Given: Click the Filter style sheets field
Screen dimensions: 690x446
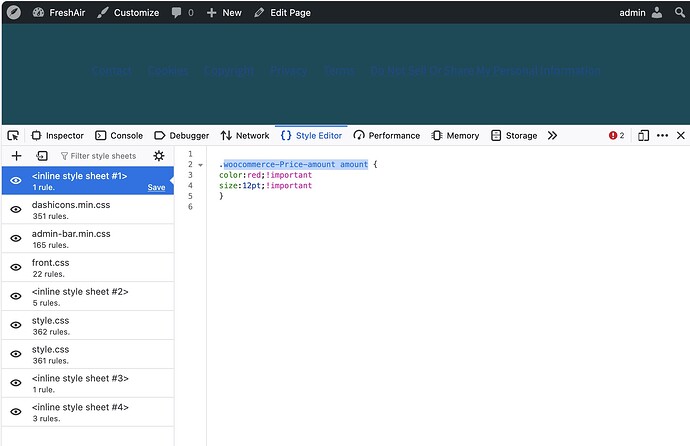Looking at the screenshot, I should tap(99, 156).
